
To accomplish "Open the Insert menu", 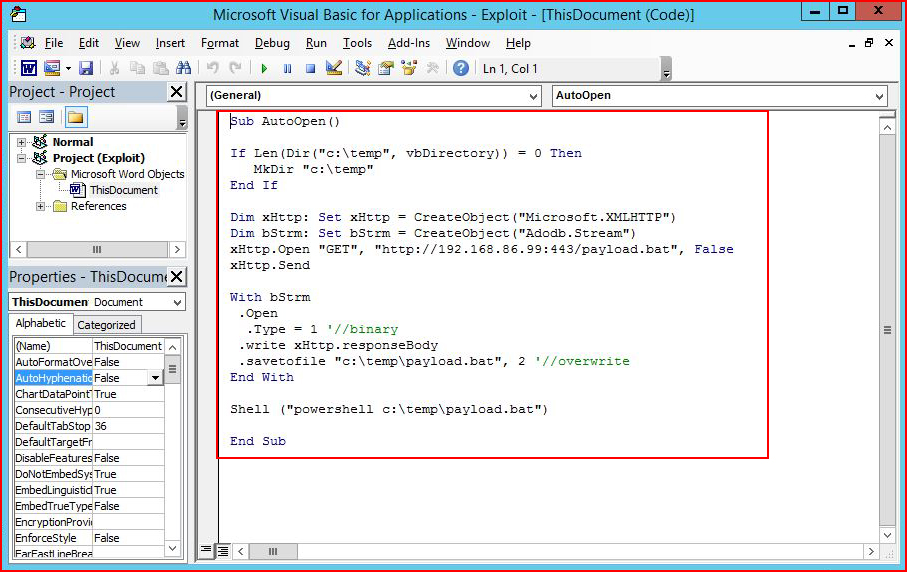I will [x=170, y=43].
